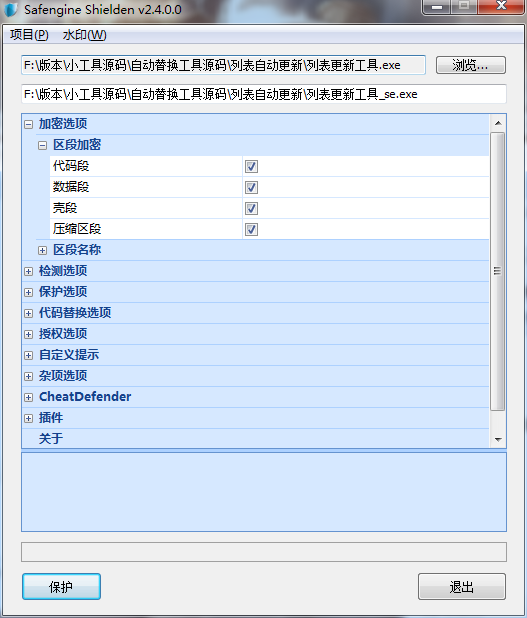Click the options list vertical scrollbar thumb

tap(497, 271)
